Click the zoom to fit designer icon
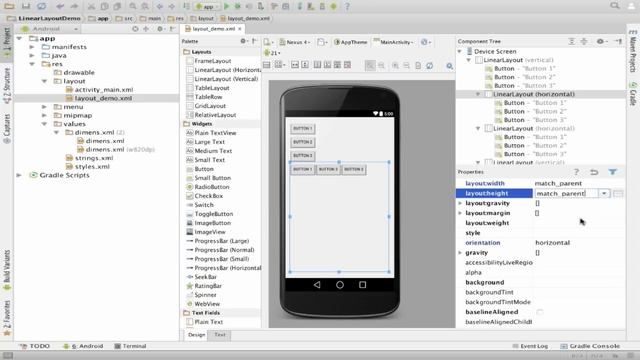This screenshot has width=640, height=360. coord(370,65)
